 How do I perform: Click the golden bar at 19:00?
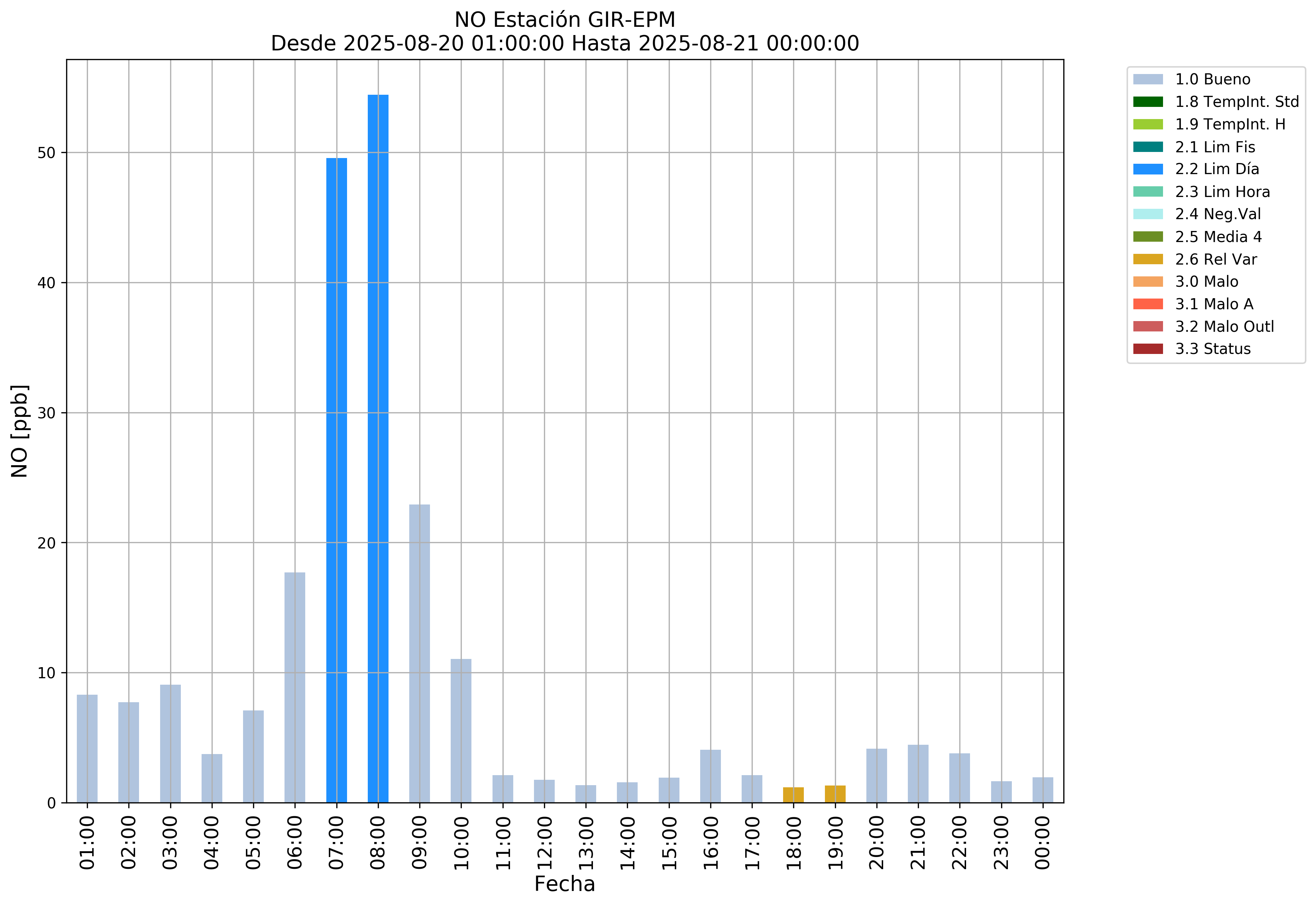click(x=835, y=794)
